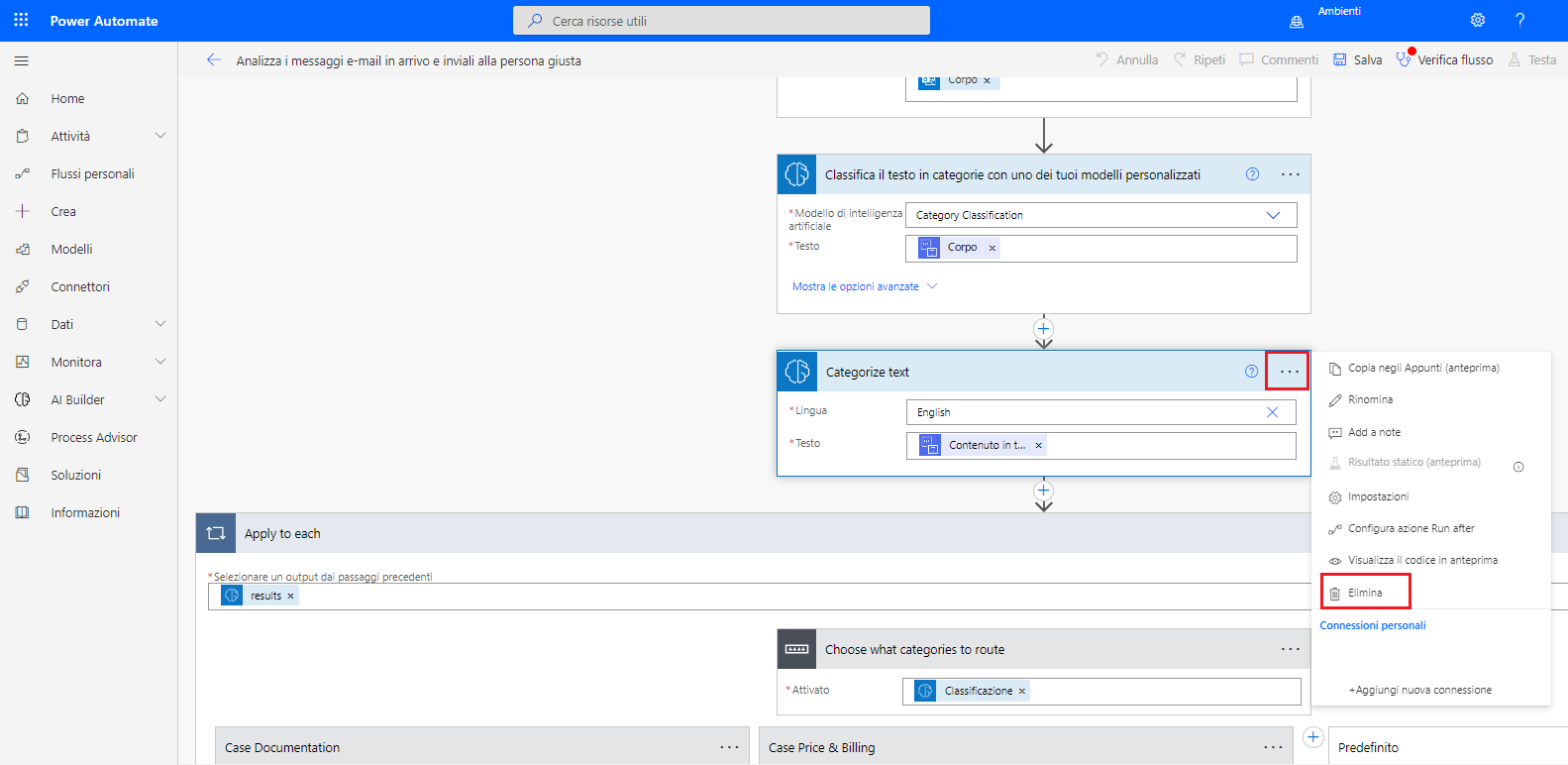
Task: Open the settings gear icon
Action: click(1478, 20)
